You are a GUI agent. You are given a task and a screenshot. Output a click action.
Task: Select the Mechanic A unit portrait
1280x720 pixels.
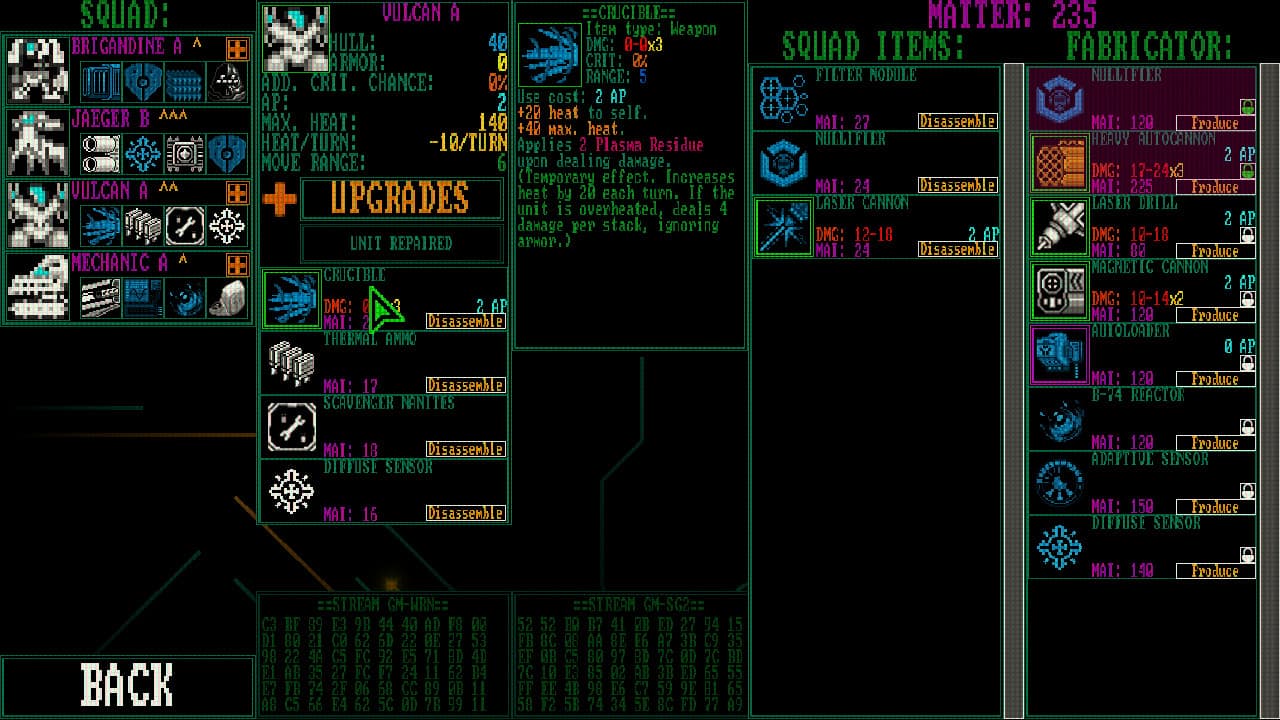[x=38, y=287]
